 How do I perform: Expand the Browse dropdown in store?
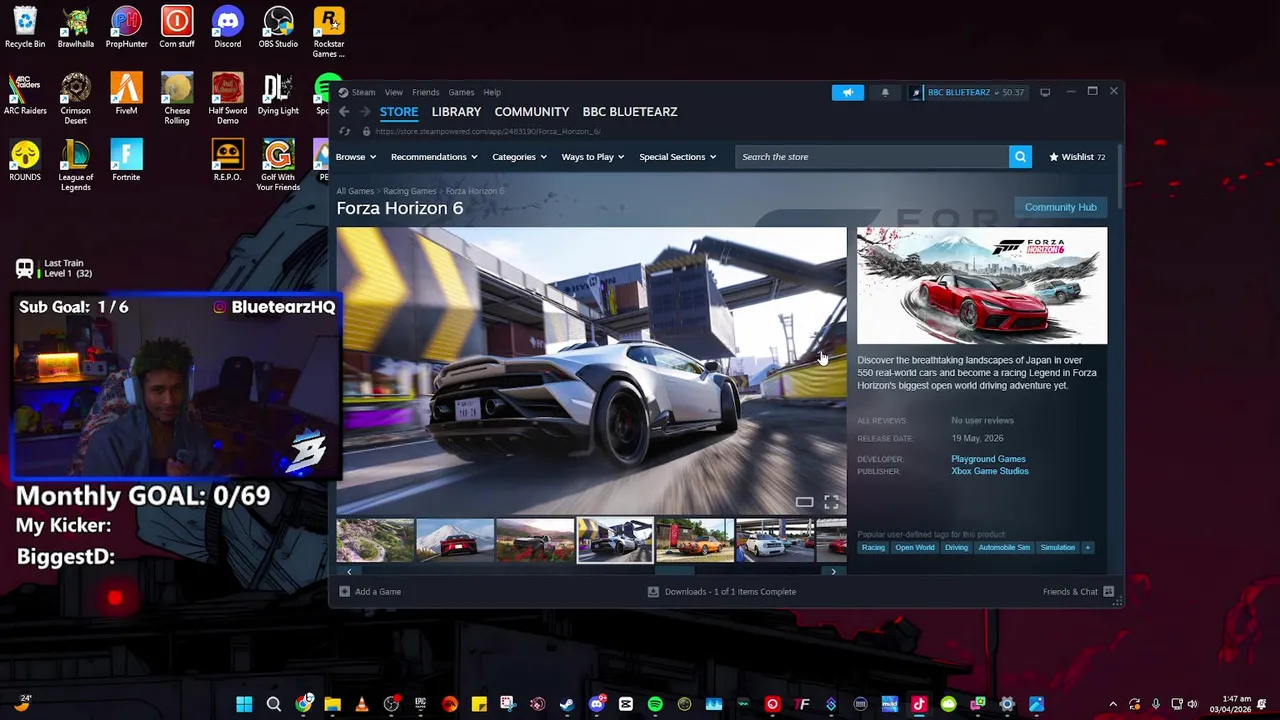pos(356,157)
